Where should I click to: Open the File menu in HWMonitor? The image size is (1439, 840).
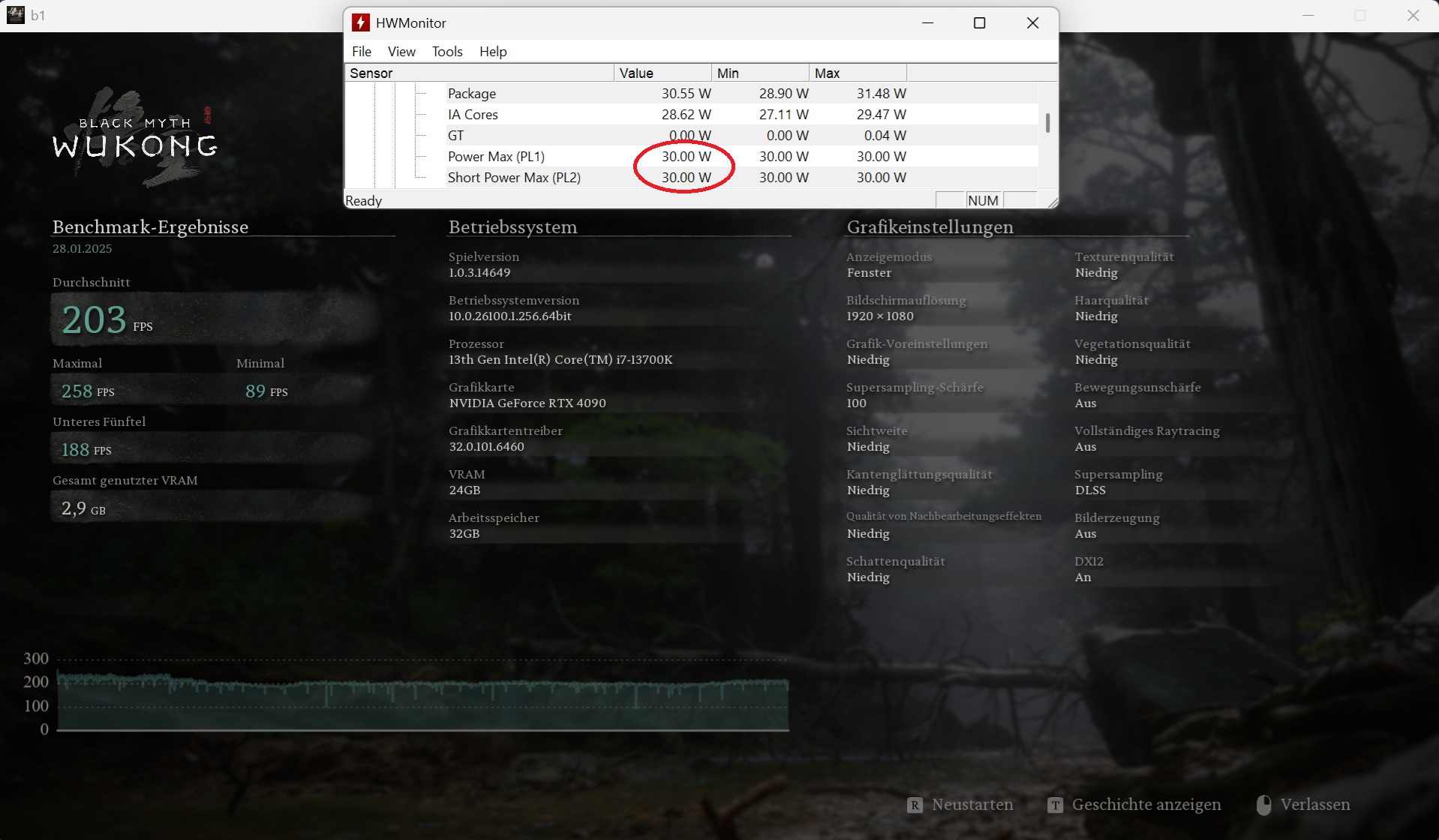362,51
